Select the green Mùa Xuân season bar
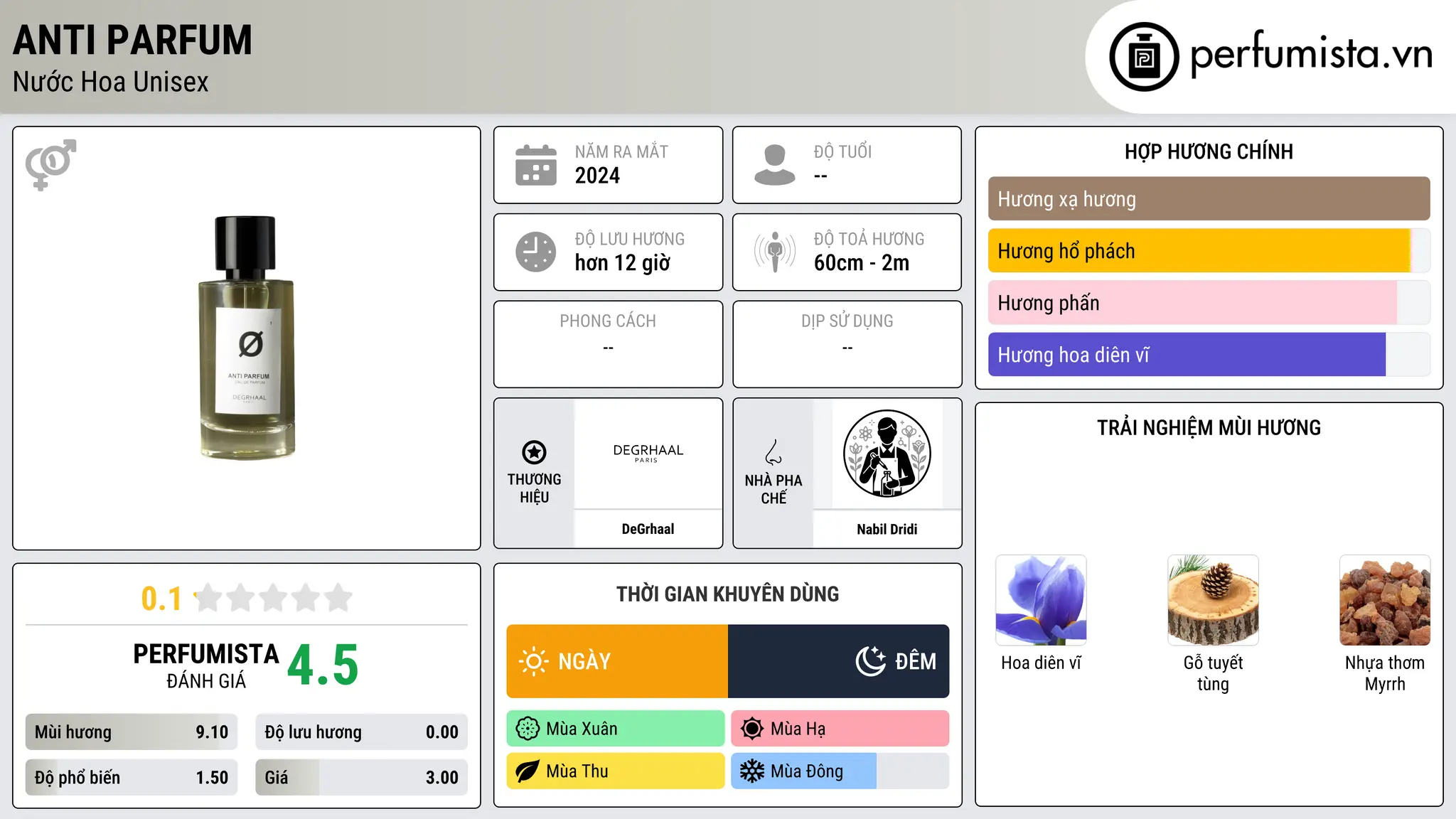 616,729
